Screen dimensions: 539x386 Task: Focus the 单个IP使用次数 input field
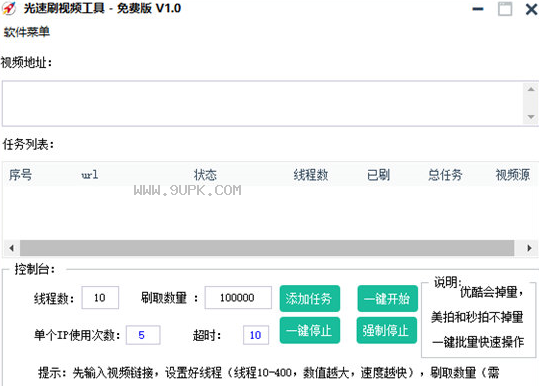point(143,335)
